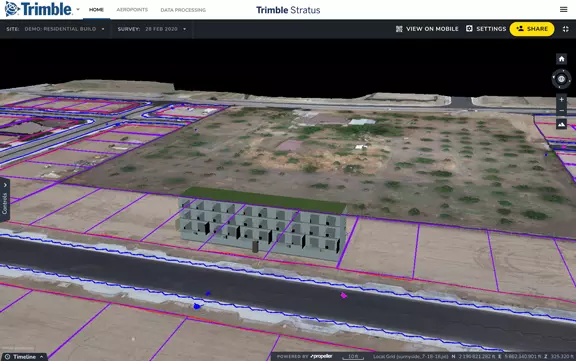The height and width of the screenshot is (361, 576).
Task: Zoom out with the minus button
Action: (x=561, y=111)
